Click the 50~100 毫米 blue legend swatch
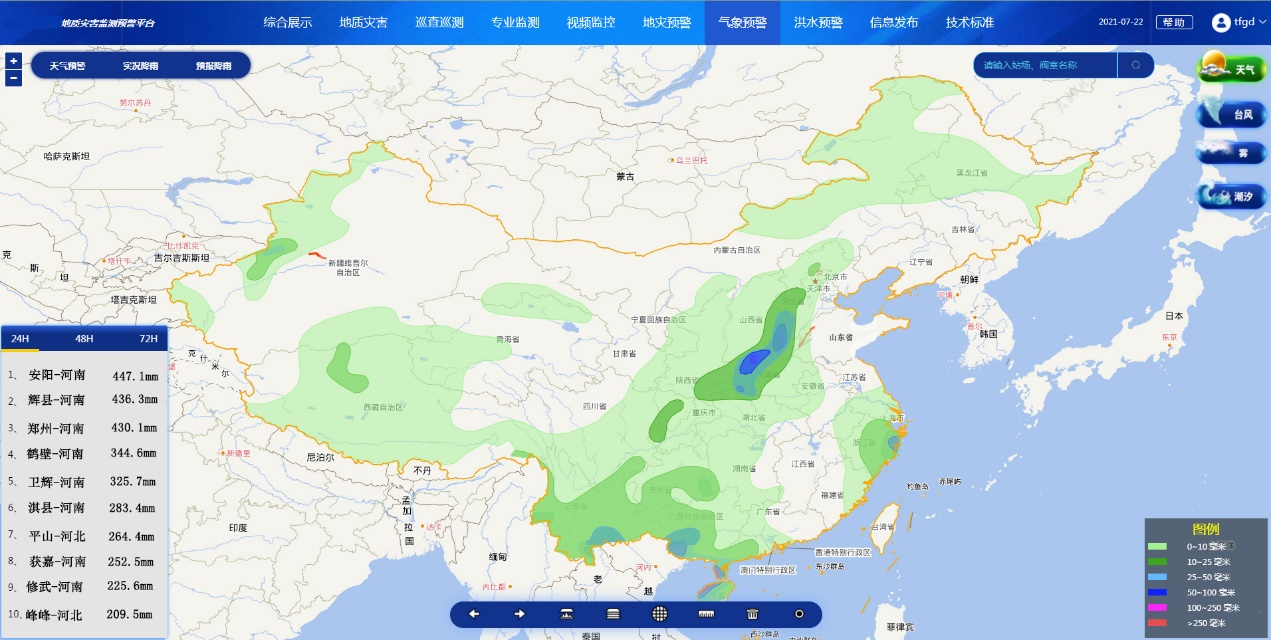1271x640 pixels. (1158, 593)
